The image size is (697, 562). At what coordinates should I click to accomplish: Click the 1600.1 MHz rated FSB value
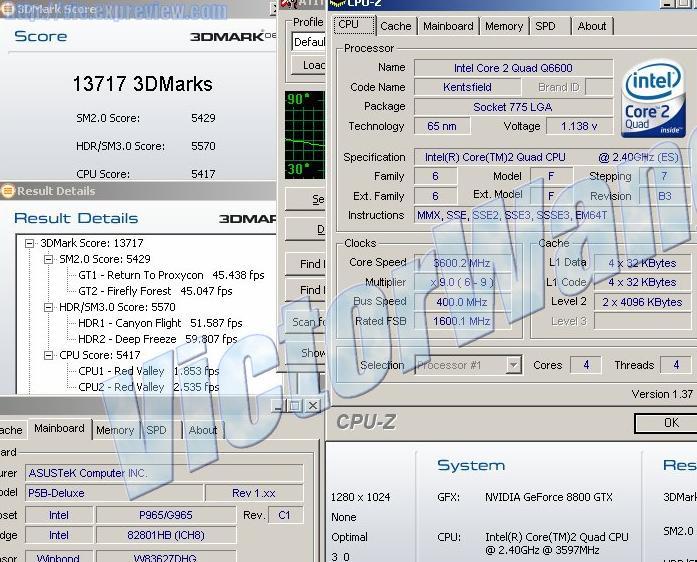(462, 321)
